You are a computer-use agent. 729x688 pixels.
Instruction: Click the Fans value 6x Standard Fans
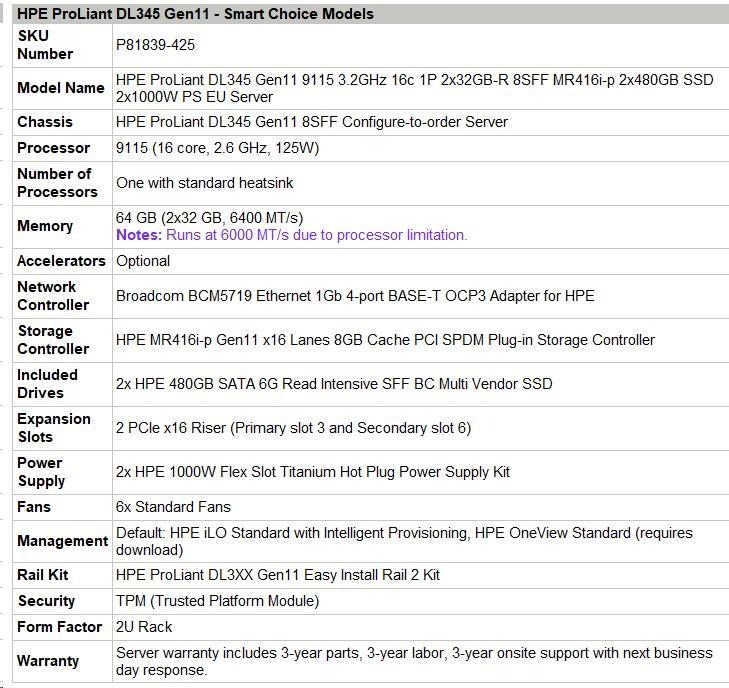click(x=173, y=507)
